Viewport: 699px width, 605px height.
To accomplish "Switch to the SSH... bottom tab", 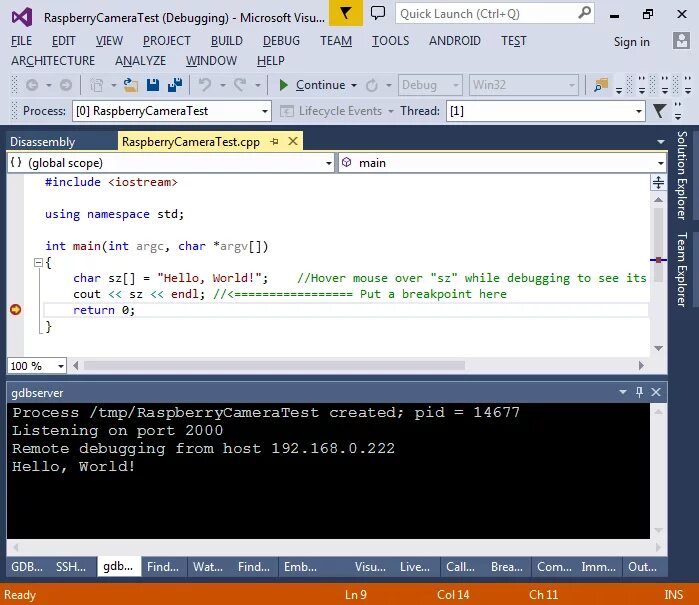I will 71,567.
